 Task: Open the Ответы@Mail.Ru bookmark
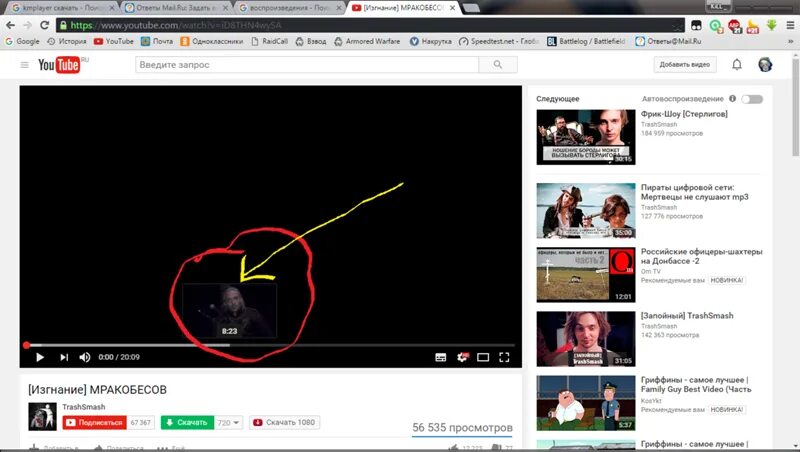coord(668,41)
